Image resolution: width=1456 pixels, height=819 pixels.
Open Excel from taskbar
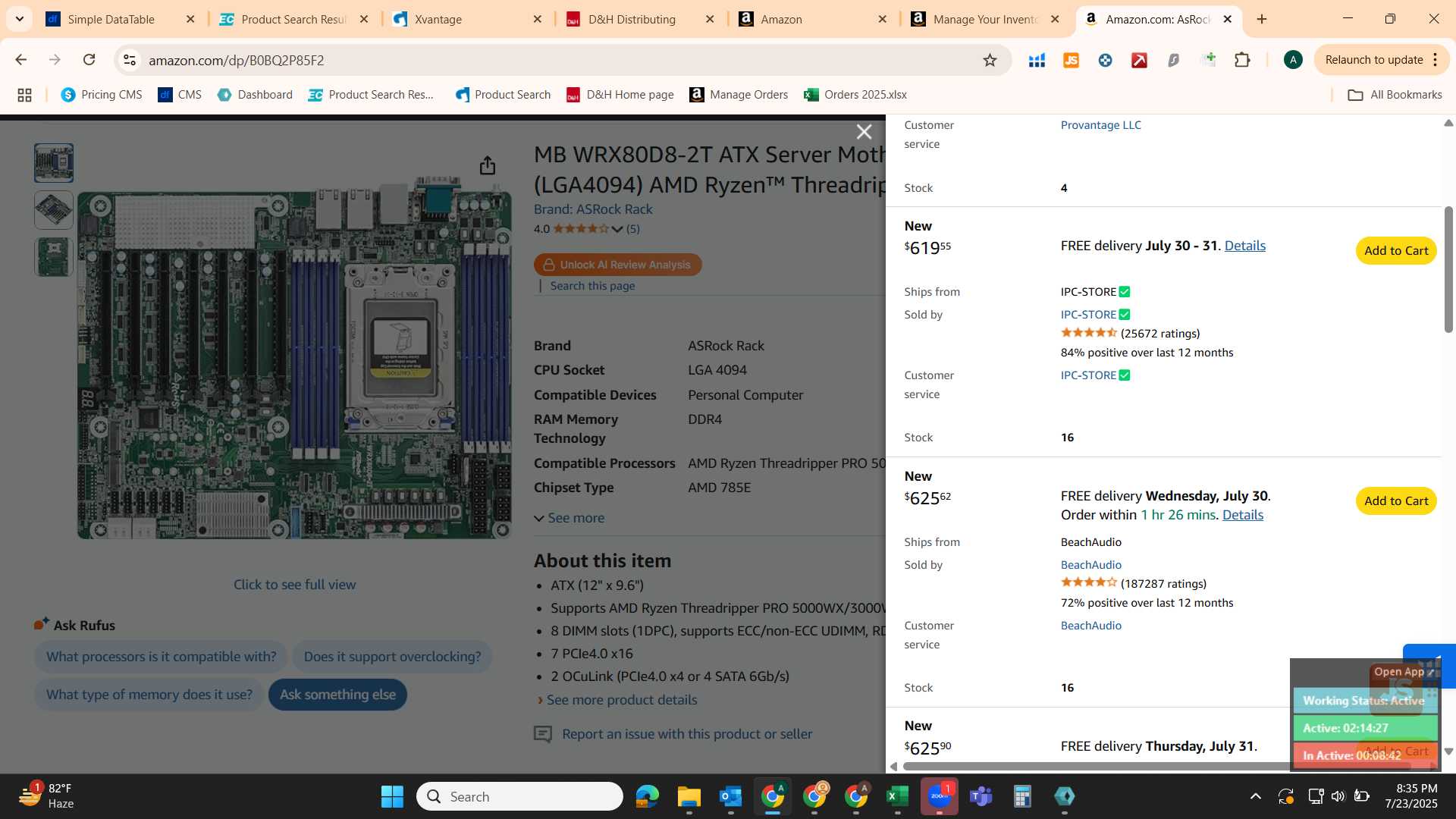click(897, 796)
